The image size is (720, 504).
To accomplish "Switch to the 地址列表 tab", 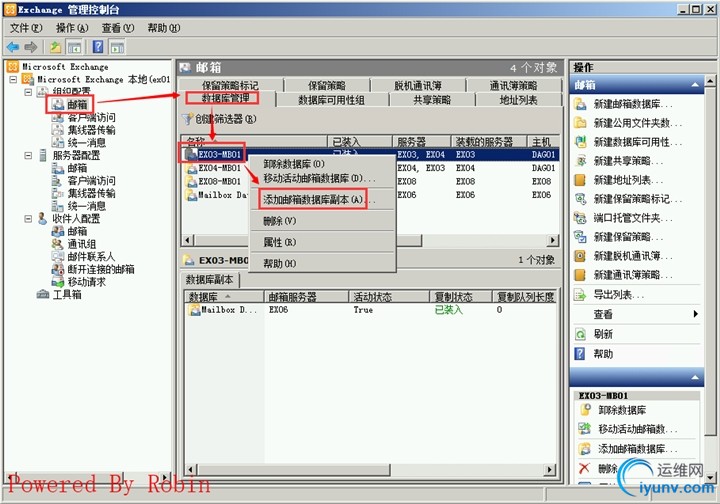I will tap(518, 100).
